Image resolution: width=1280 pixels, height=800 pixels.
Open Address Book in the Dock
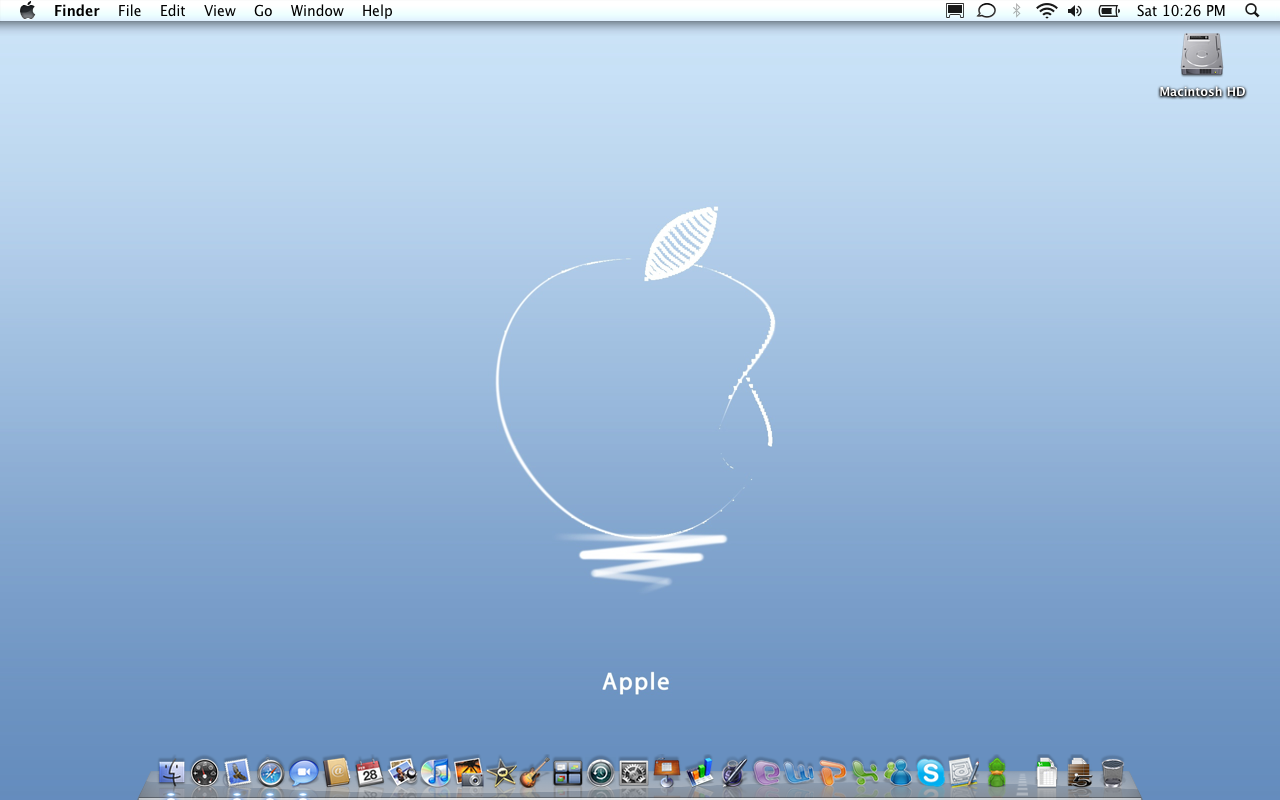point(337,772)
